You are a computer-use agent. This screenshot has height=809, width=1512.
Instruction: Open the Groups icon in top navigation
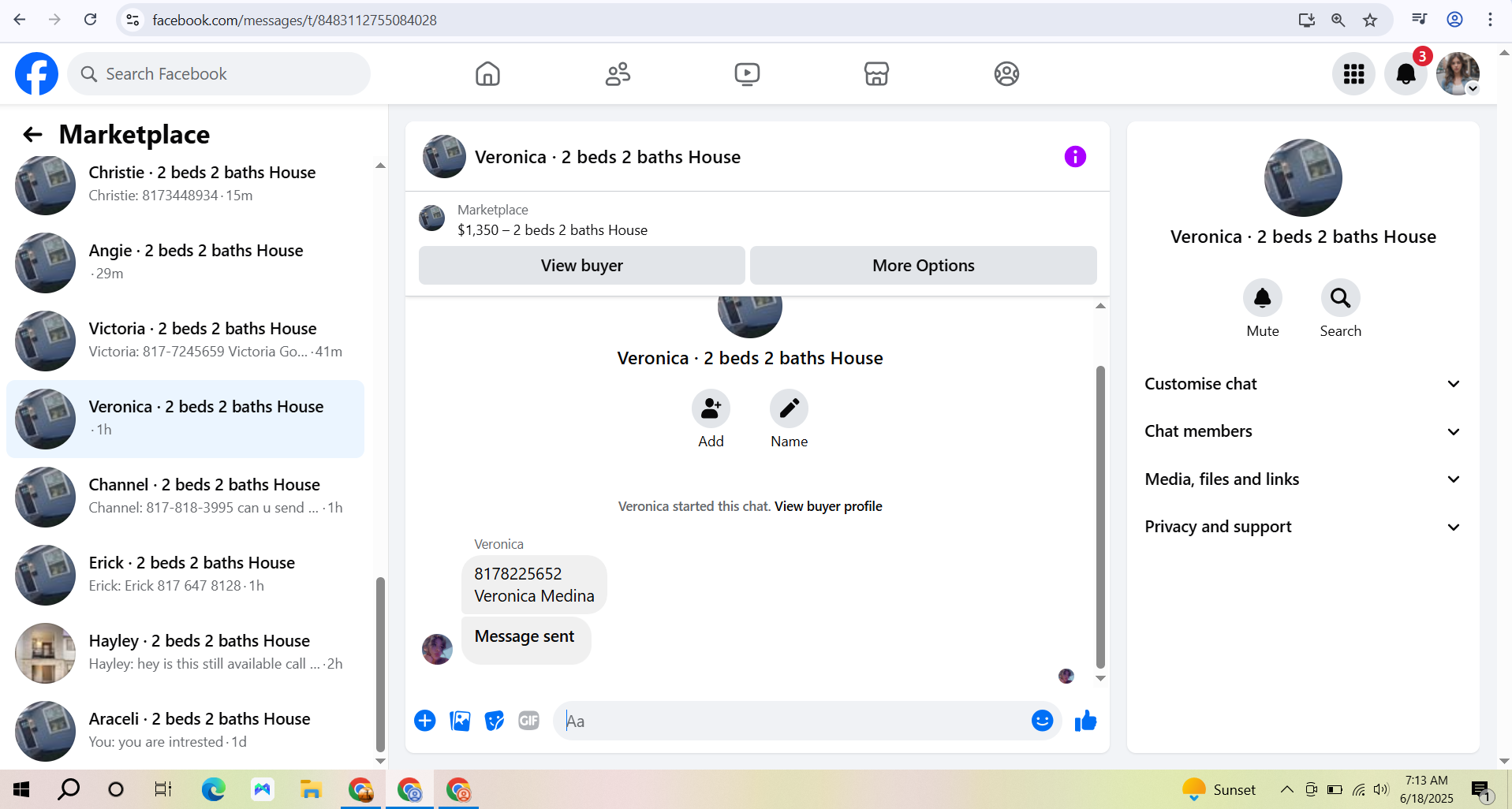coord(1006,74)
